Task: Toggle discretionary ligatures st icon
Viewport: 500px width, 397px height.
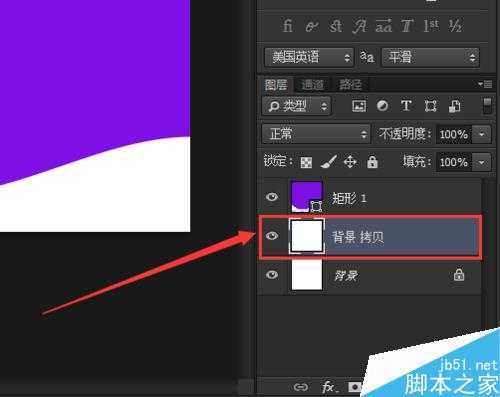Action: (x=336, y=26)
